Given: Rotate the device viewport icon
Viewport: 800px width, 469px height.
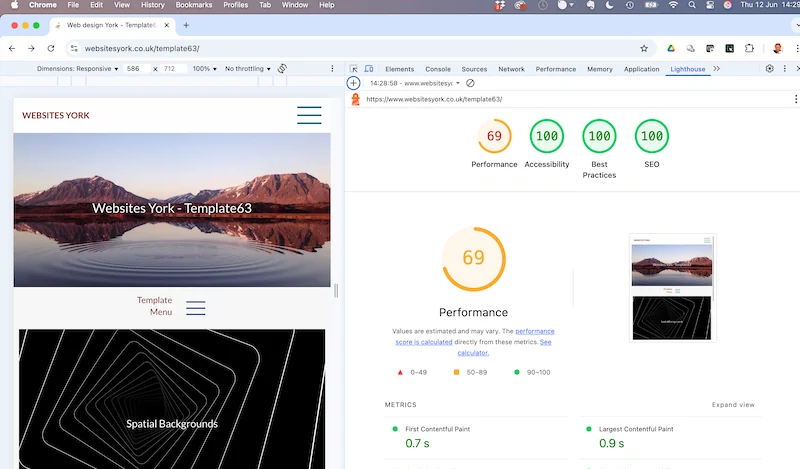Looking at the screenshot, I should (282, 68).
